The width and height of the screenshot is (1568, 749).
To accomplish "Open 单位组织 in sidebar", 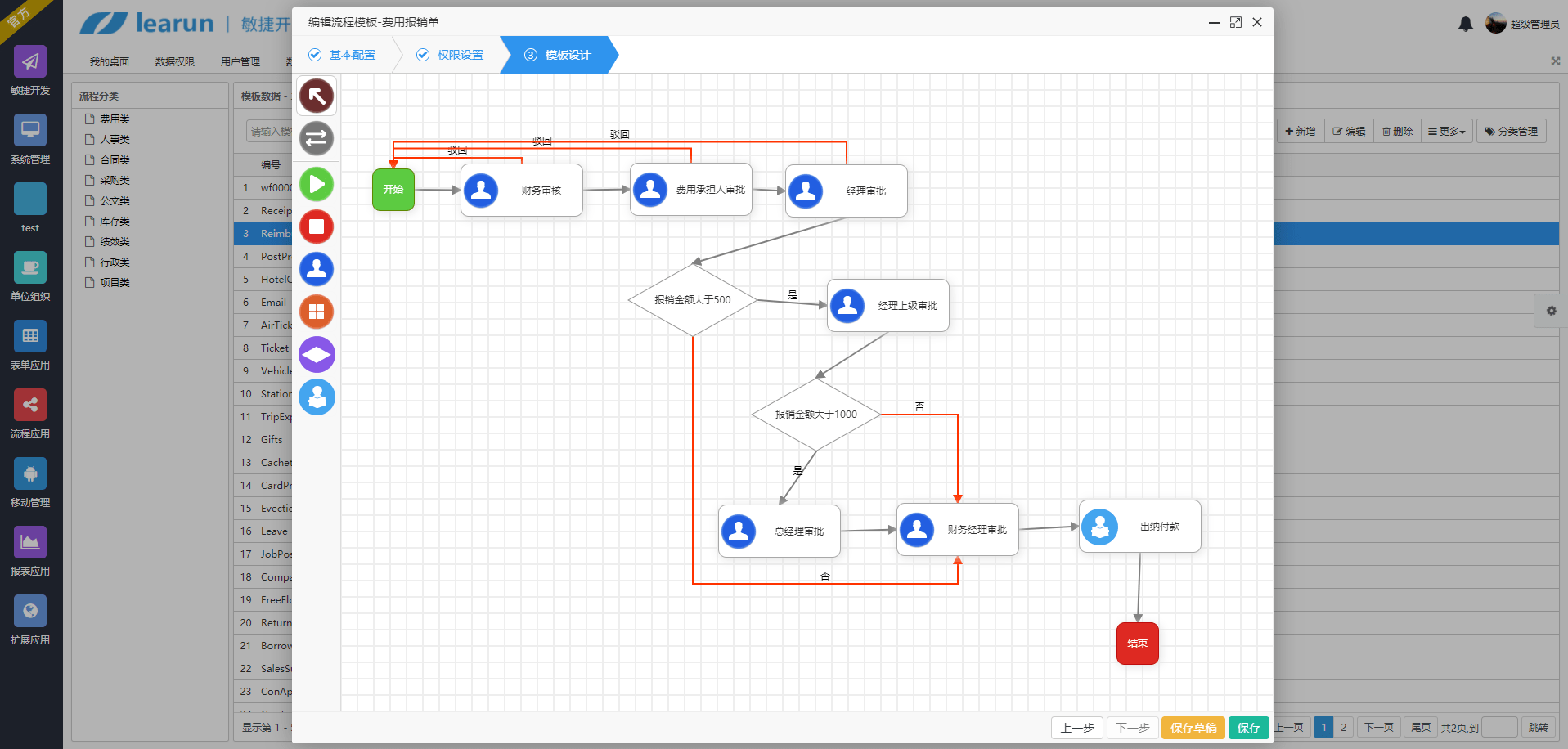I will click(30, 277).
